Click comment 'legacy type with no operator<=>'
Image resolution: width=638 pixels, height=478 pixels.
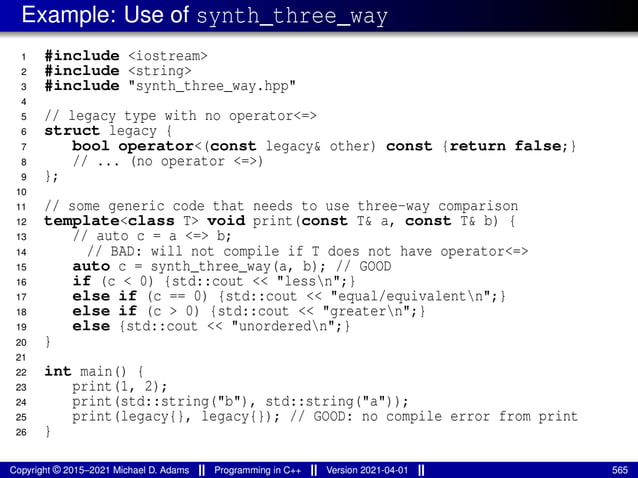coord(180,116)
